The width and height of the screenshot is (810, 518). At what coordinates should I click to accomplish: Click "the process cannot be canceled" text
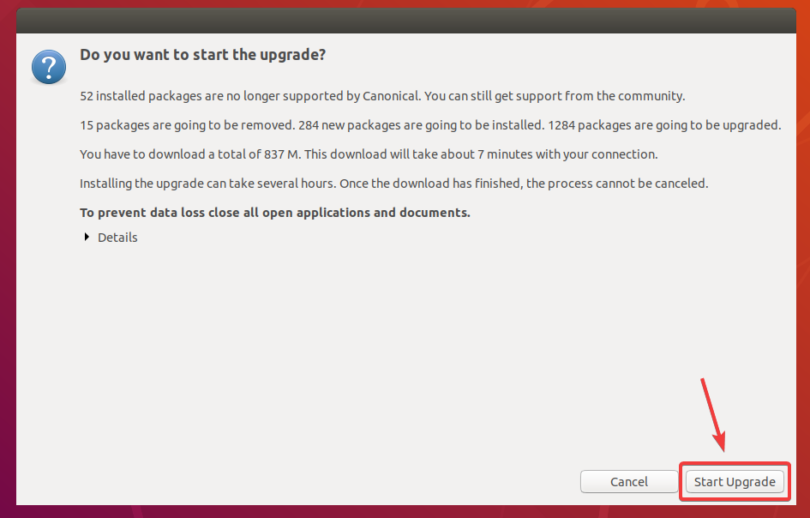coord(622,184)
